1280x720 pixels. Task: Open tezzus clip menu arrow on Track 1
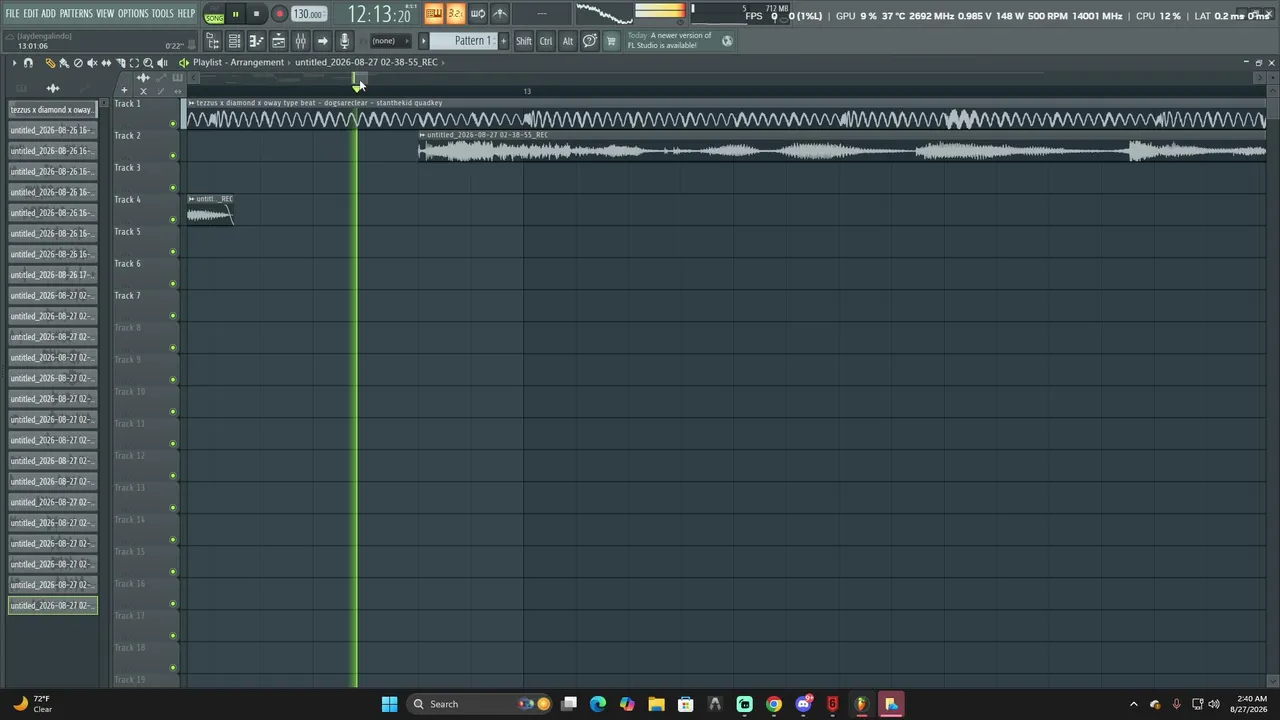[191, 103]
